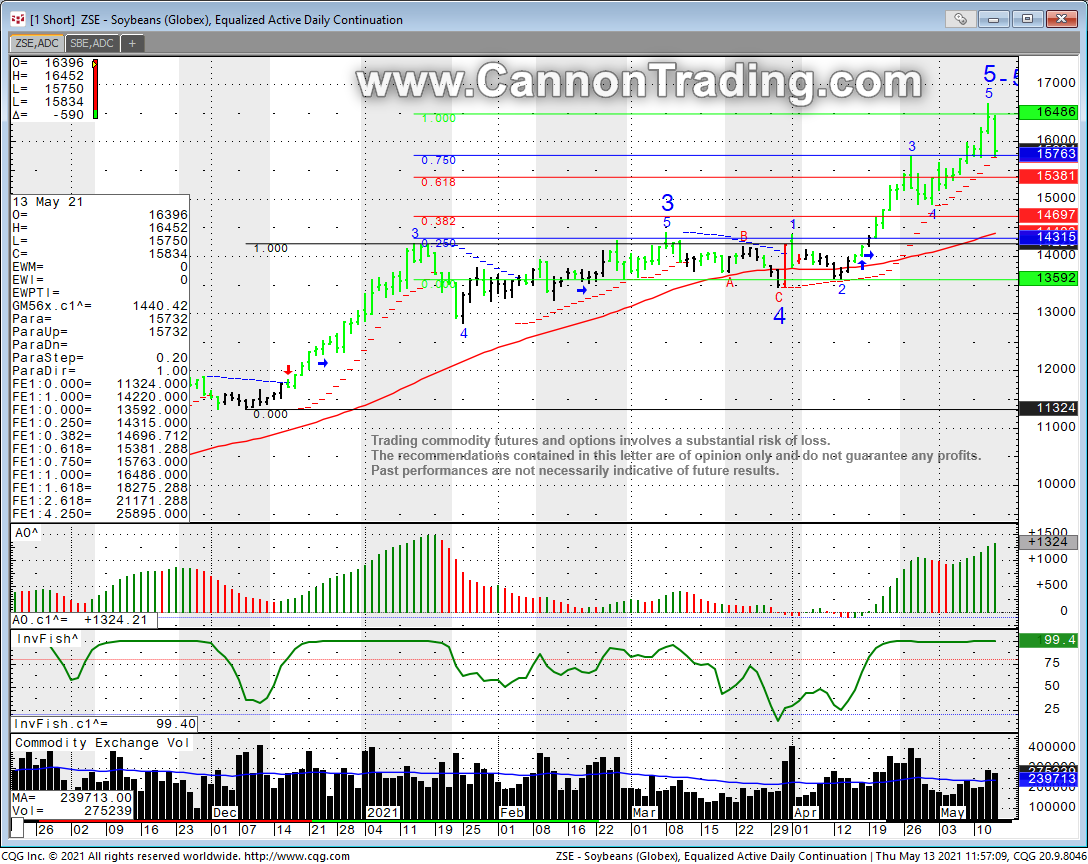Click the red 0.618 Fibonacci level label
Image resolution: width=1088 pixels, height=864 pixels.
pyautogui.click(x=439, y=183)
